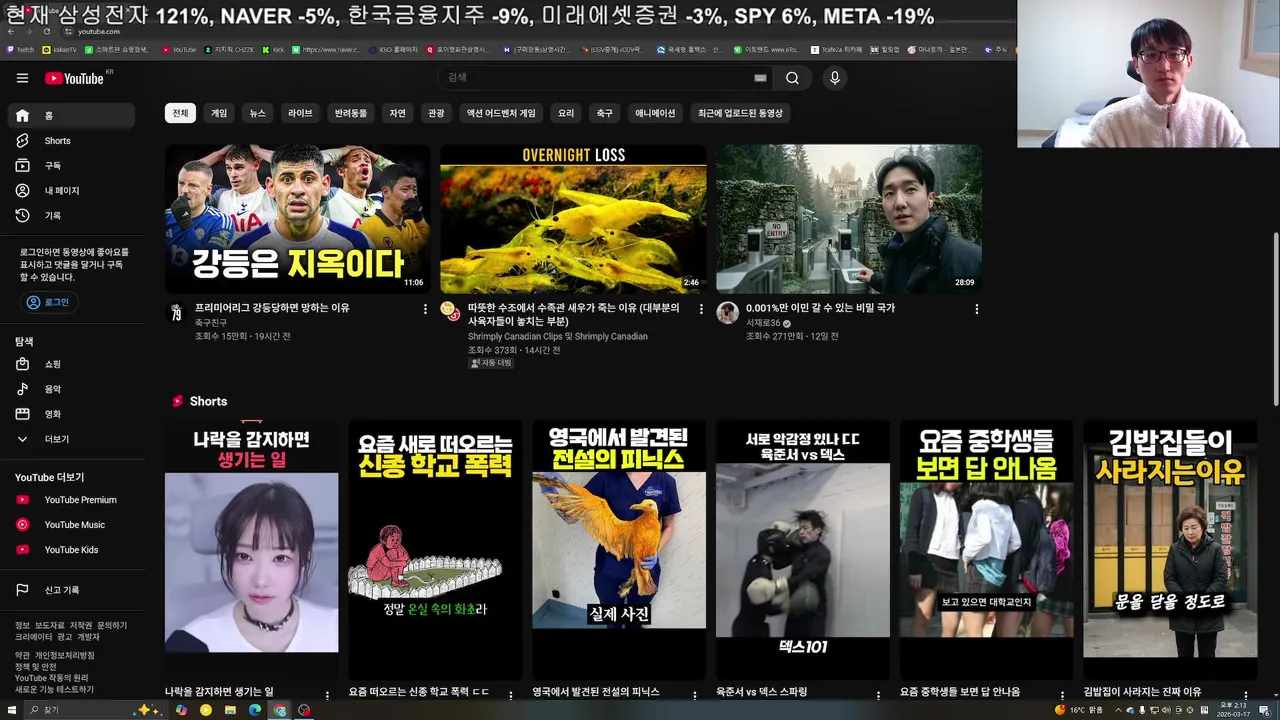The height and width of the screenshot is (720, 1280).
Task: Open 음악 in the 탐색 section
Action: (72, 389)
